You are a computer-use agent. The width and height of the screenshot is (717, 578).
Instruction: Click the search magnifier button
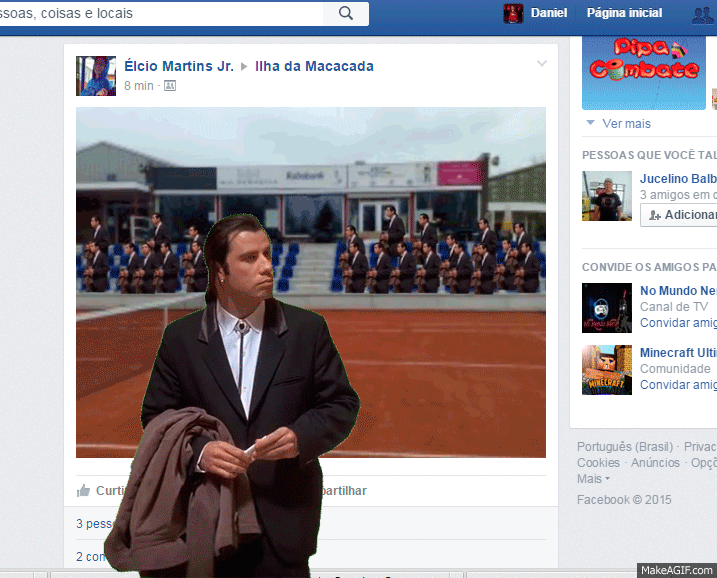click(x=346, y=13)
